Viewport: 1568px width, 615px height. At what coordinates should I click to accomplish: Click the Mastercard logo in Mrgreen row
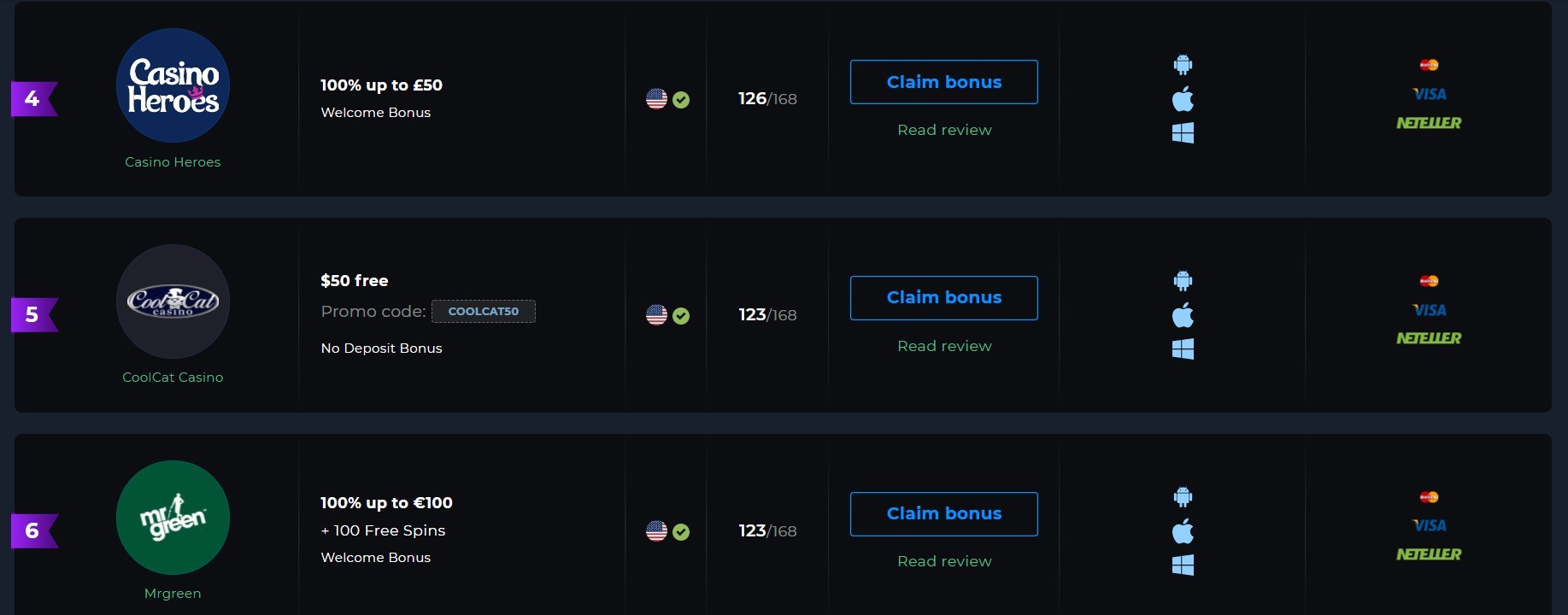(1429, 497)
